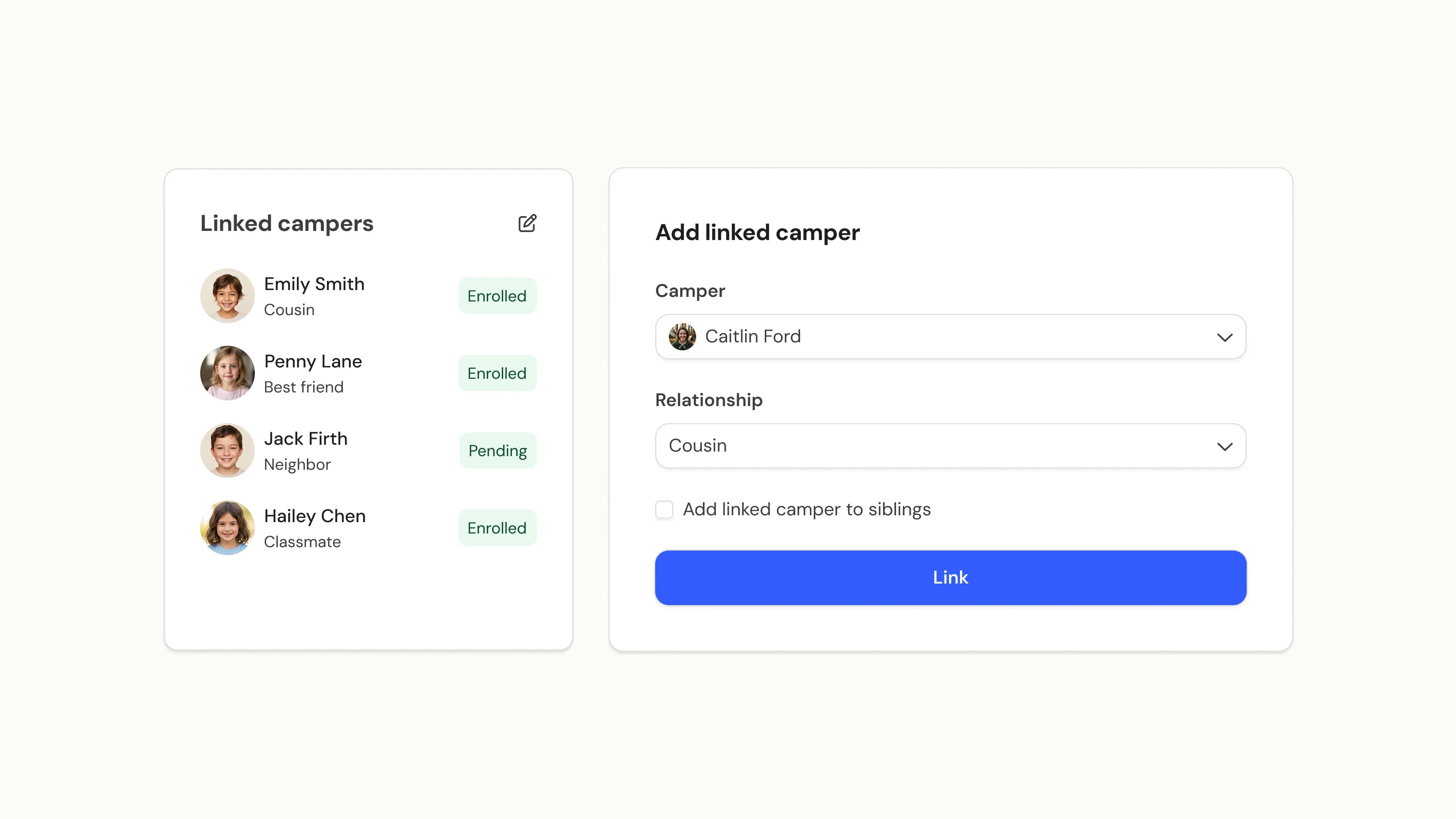Open Penny Lane's avatar photo

click(x=227, y=373)
